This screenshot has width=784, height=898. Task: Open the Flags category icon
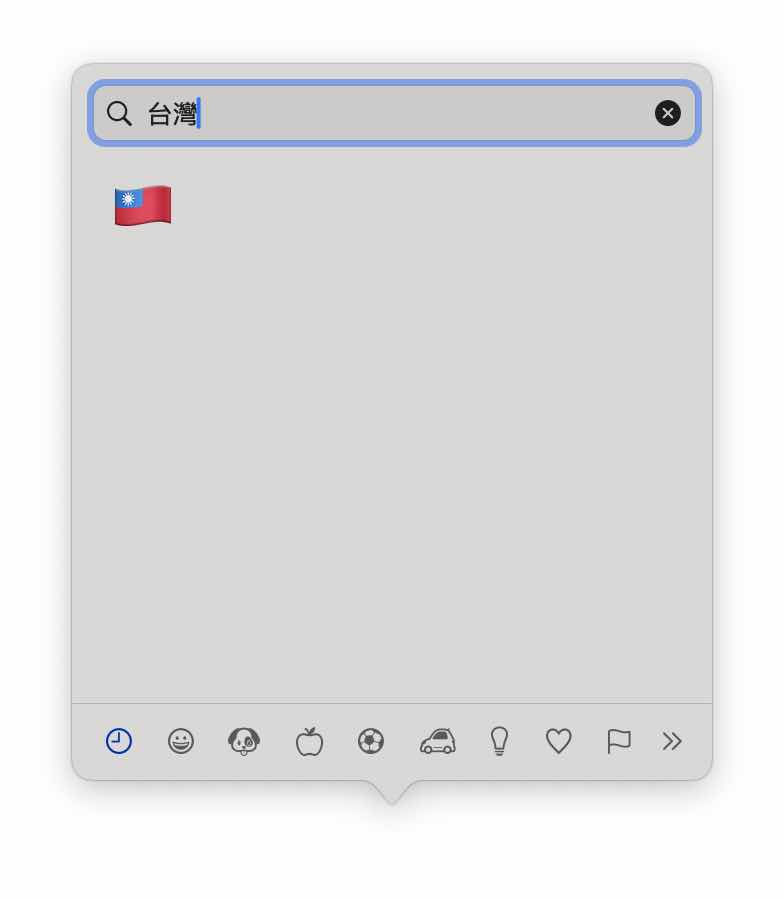coord(618,741)
